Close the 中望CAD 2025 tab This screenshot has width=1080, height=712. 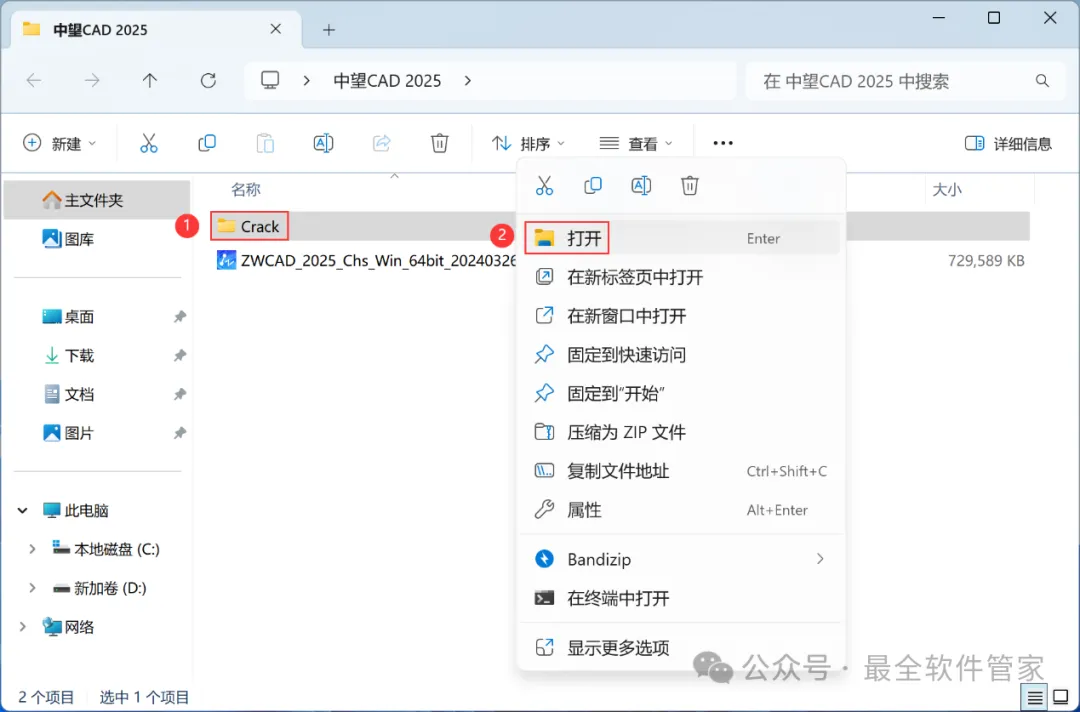[x=276, y=29]
